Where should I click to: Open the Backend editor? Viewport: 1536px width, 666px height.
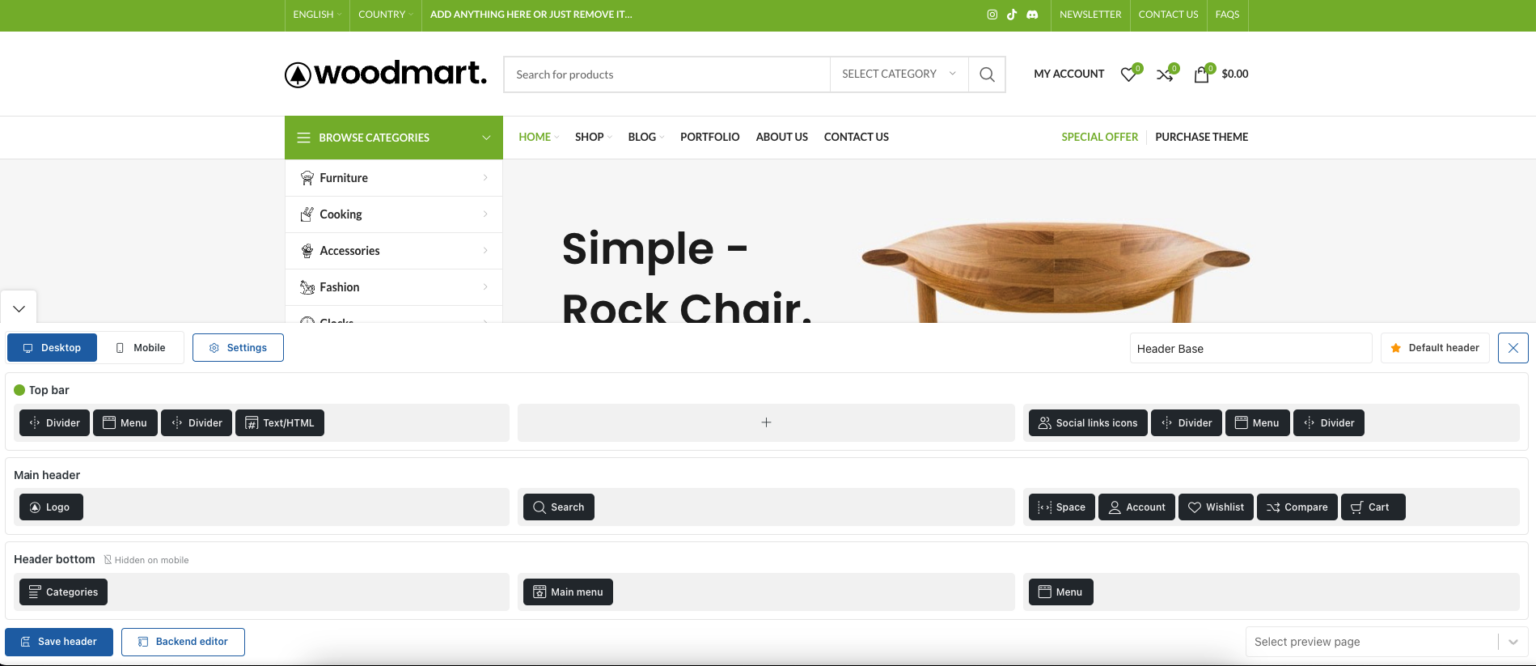click(x=183, y=641)
